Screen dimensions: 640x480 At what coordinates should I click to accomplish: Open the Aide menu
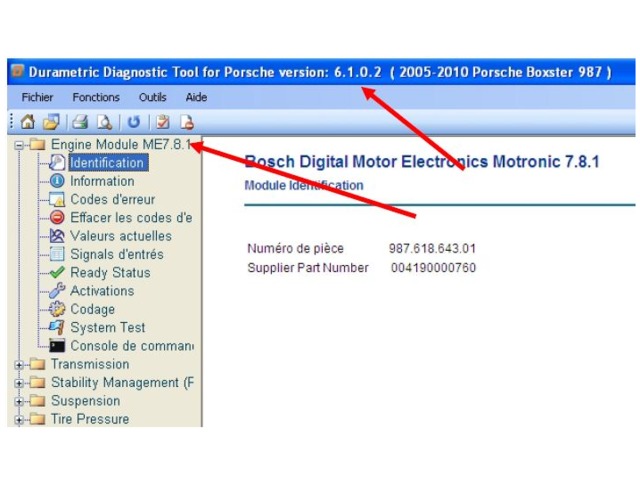coord(196,97)
